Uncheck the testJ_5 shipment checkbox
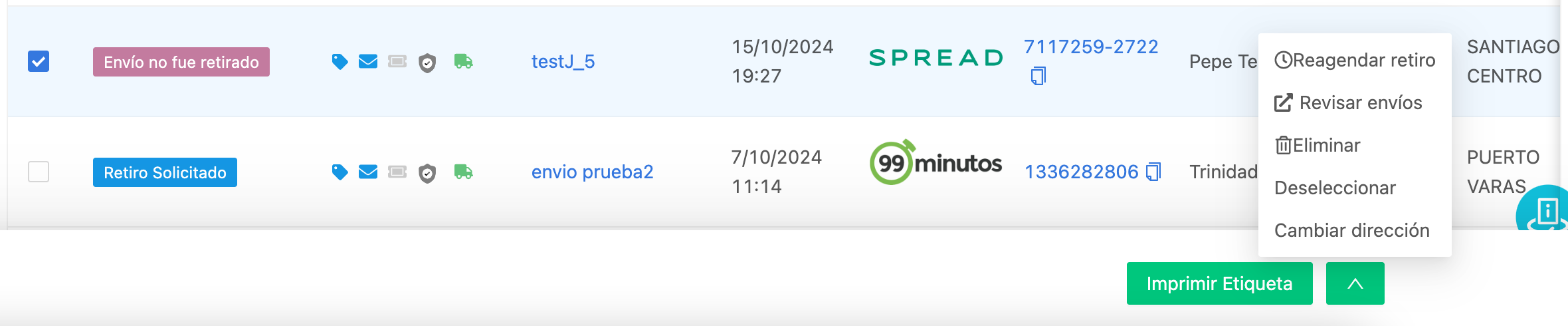 click(x=39, y=61)
